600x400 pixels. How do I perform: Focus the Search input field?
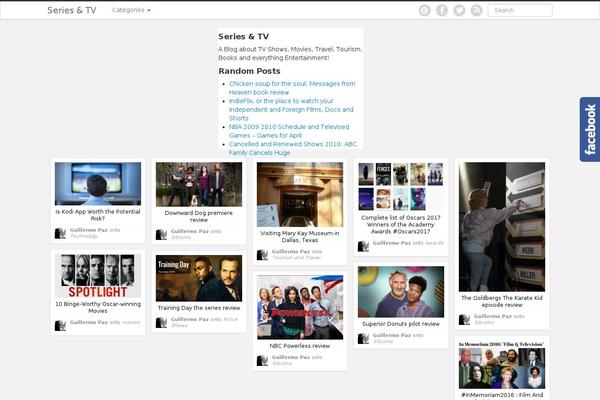(x=520, y=10)
